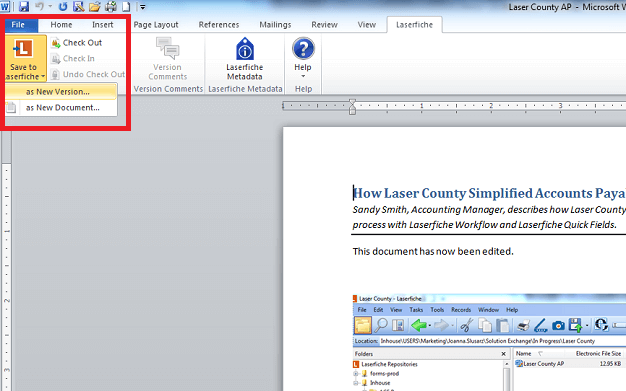Switch to the Home tab
This screenshot has height=391, width=626.
click(x=61, y=25)
